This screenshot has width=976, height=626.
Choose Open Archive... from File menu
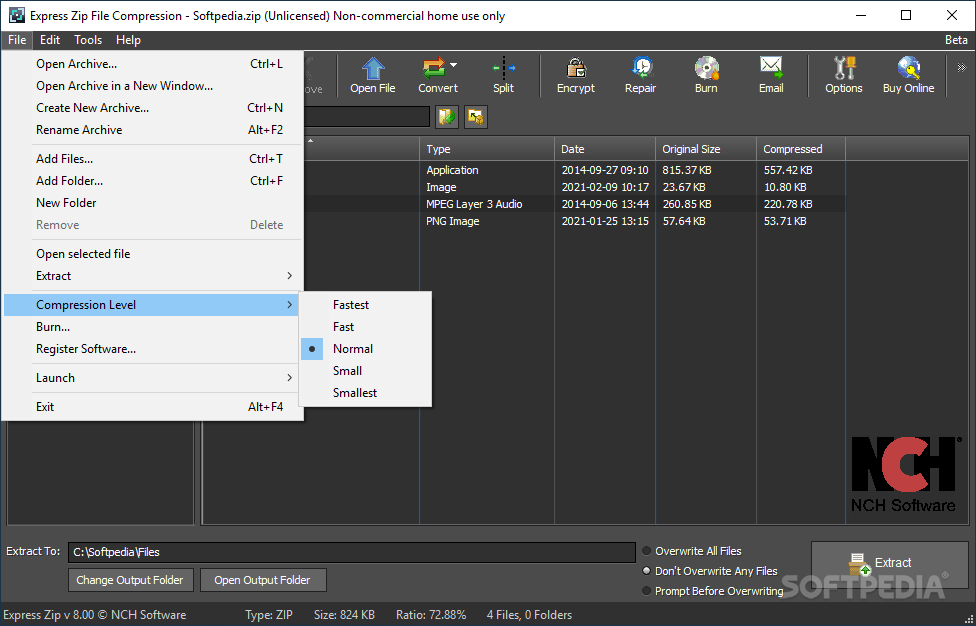coord(152,64)
